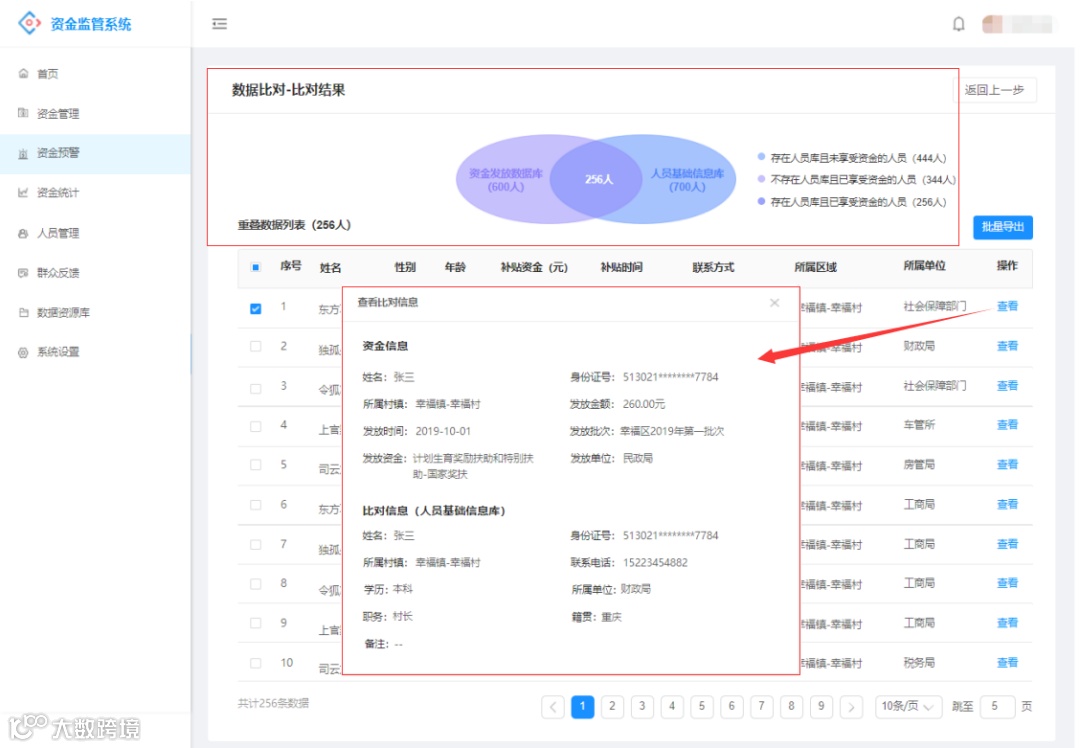Check the checkbox for row 5
The height and width of the screenshot is (748, 1080).
click(256, 465)
